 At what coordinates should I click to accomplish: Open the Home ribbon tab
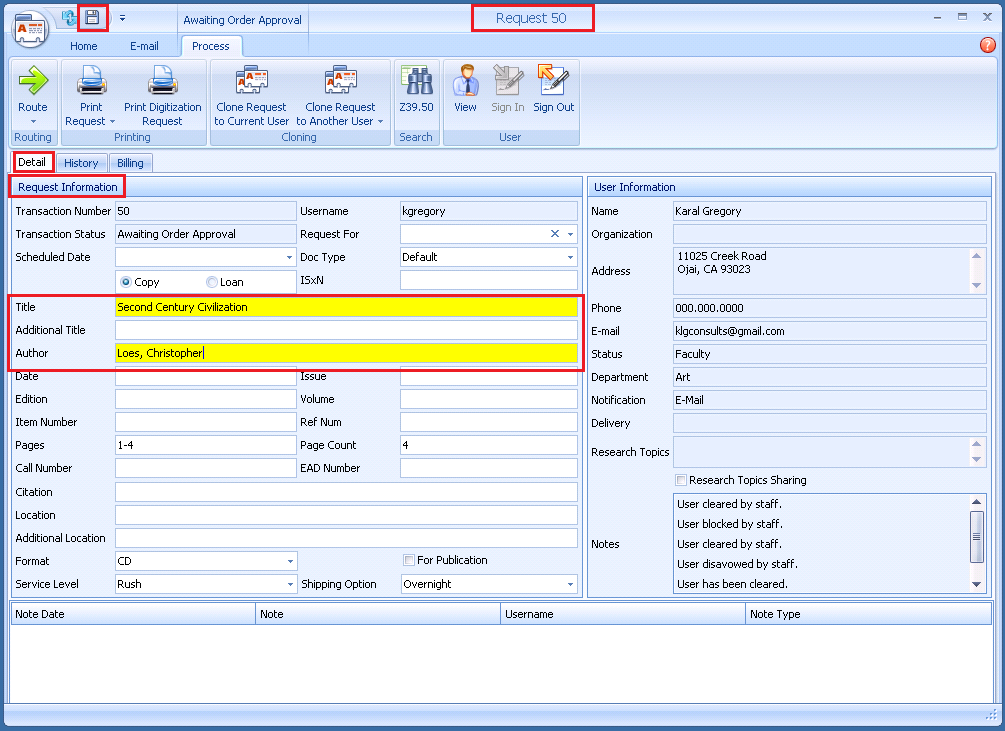point(84,46)
